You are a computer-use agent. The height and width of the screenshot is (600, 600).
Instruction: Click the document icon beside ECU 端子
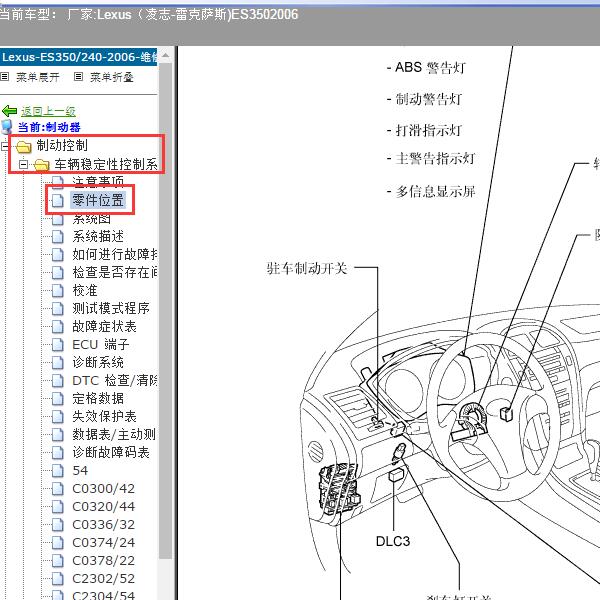(x=58, y=345)
